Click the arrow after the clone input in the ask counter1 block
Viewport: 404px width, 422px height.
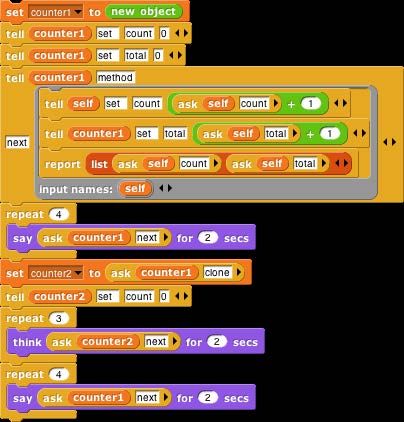239,273
